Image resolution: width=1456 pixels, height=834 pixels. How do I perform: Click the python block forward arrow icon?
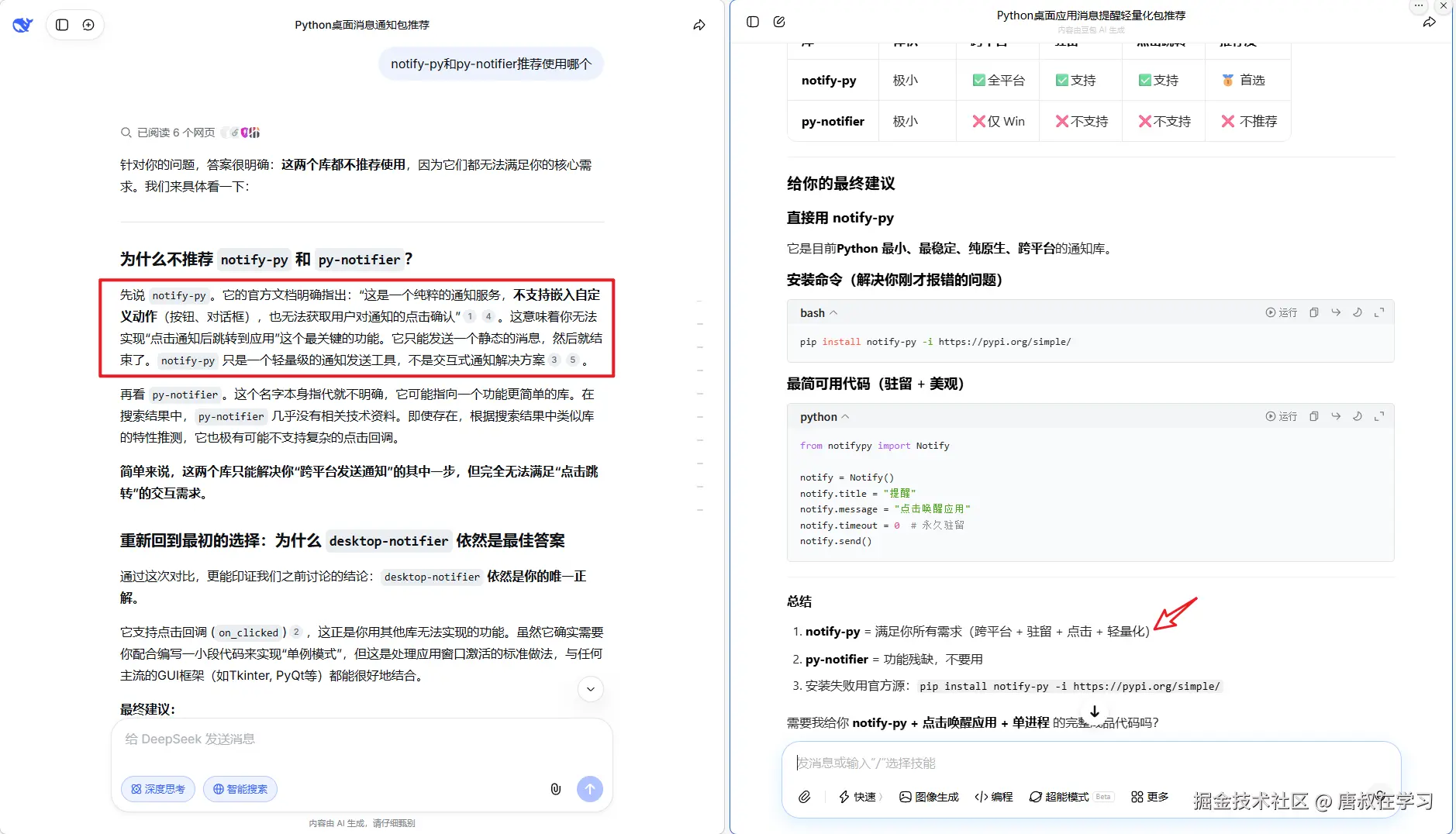pos(1336,416)
